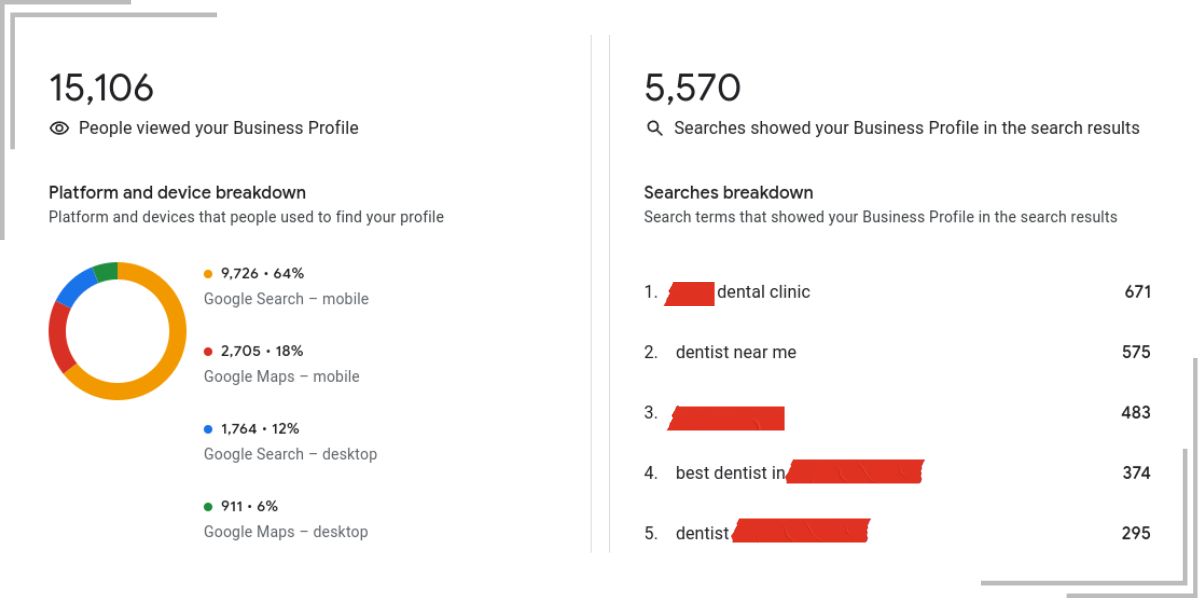Image resolution: width=1200 pixels, height=600 pixels.
Task: Click the magnifier icon beside searches text
Action: click(x=655, y=128)
